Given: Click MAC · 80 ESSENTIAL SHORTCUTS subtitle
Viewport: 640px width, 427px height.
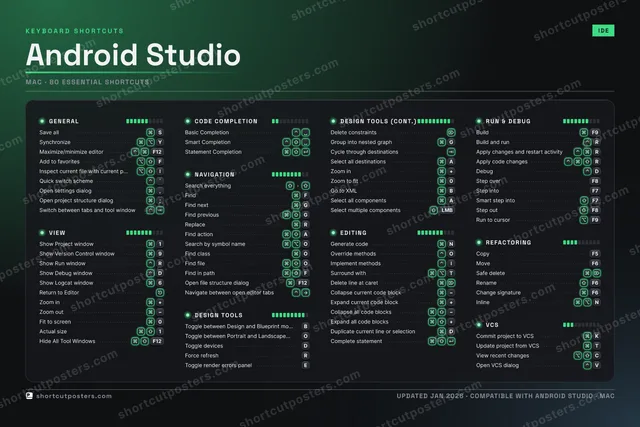Looking at the screenshot, I should coord(87,82).
